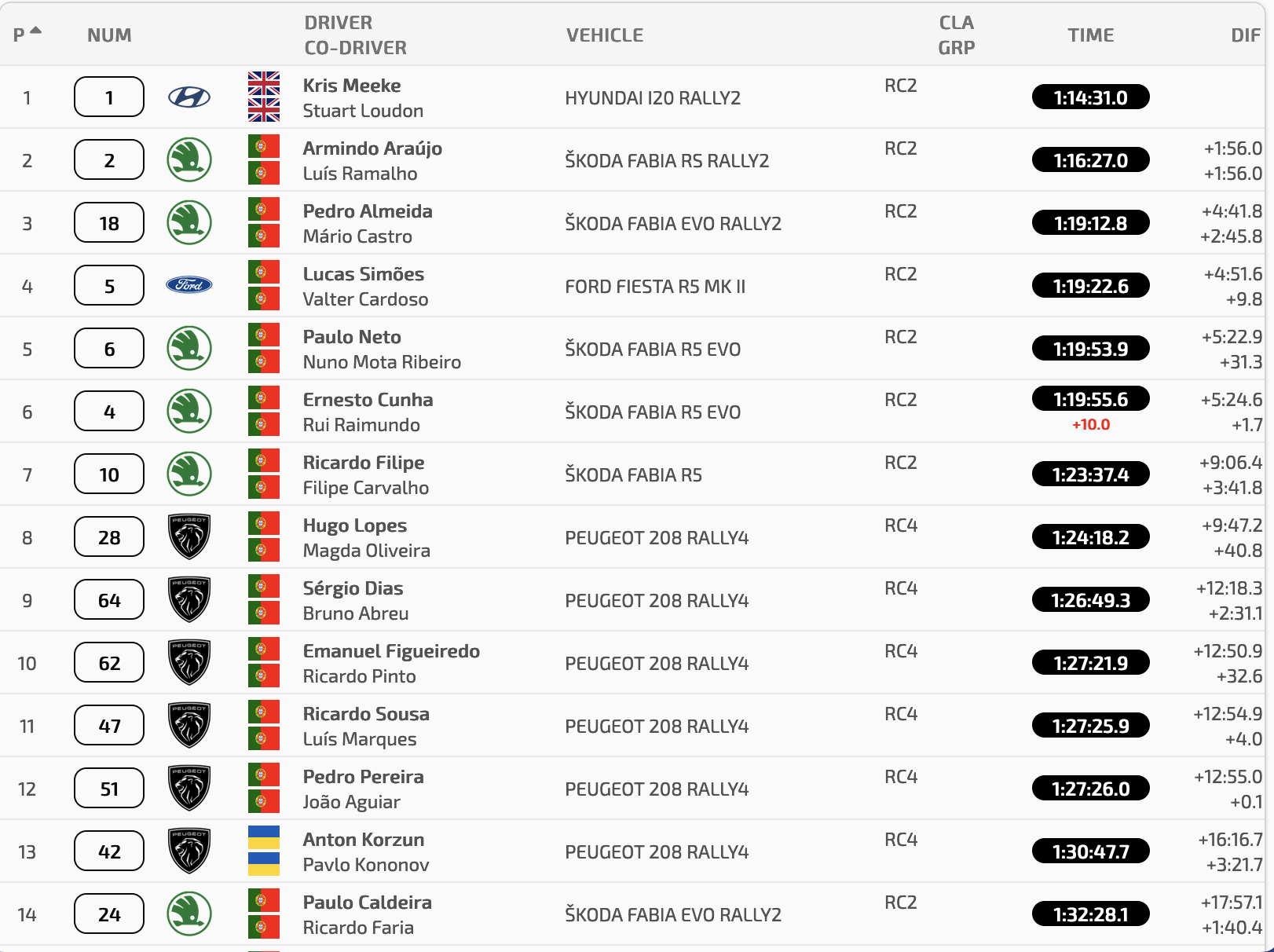Click the NUM column header

click(x=109, y=35)
